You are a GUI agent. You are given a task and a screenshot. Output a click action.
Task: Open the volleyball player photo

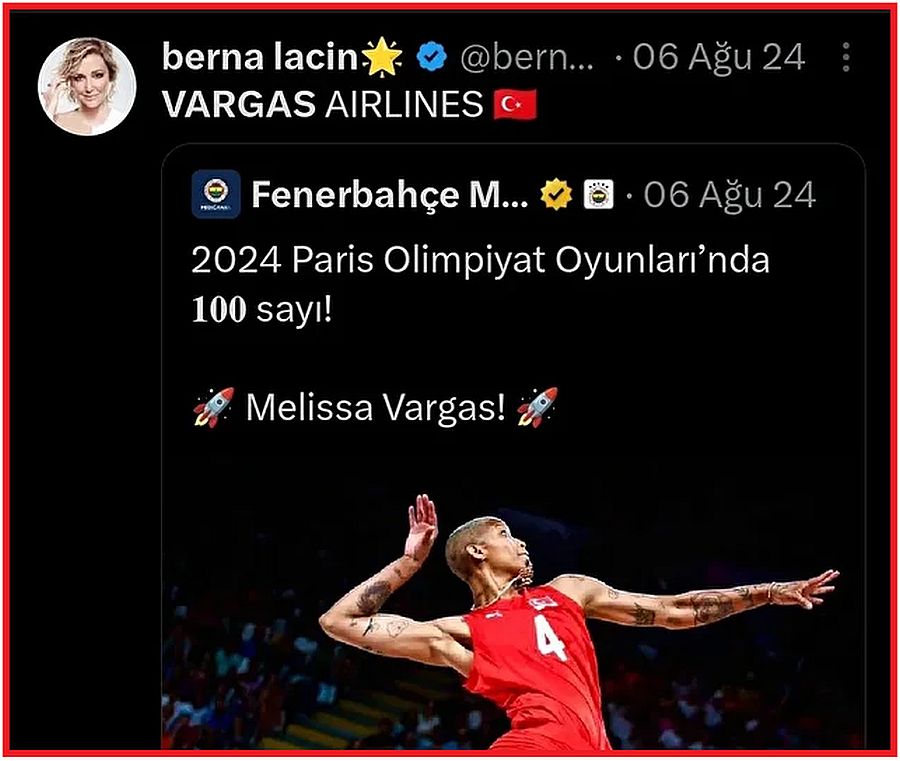514,608
